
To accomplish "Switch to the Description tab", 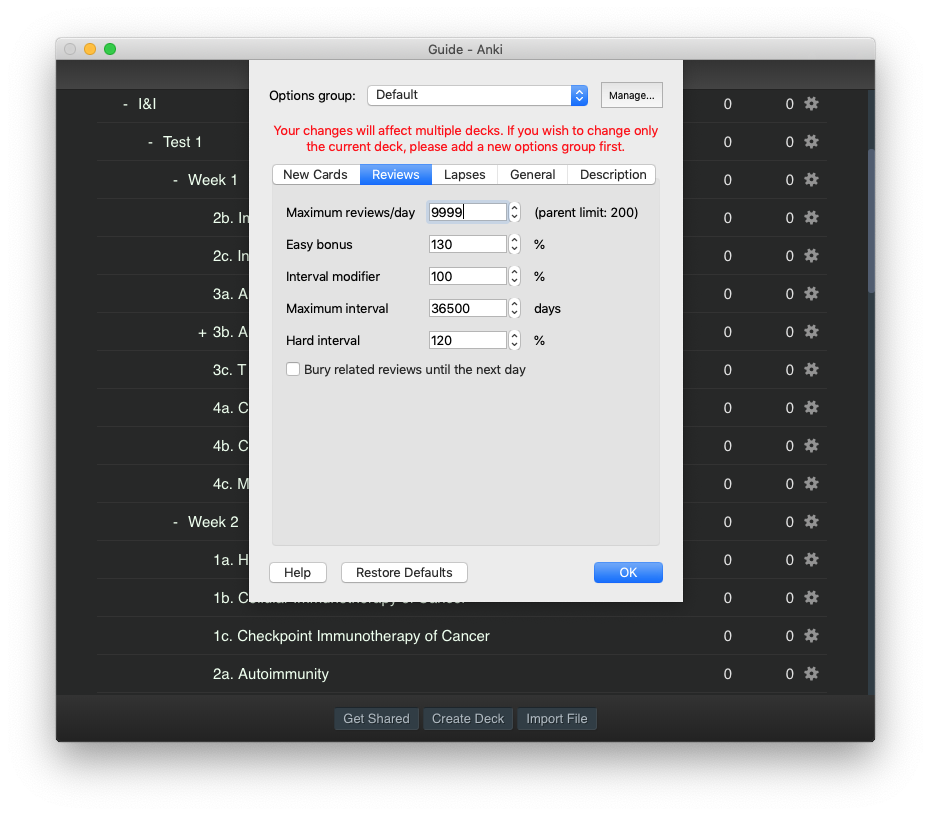I will pos(613,175).
